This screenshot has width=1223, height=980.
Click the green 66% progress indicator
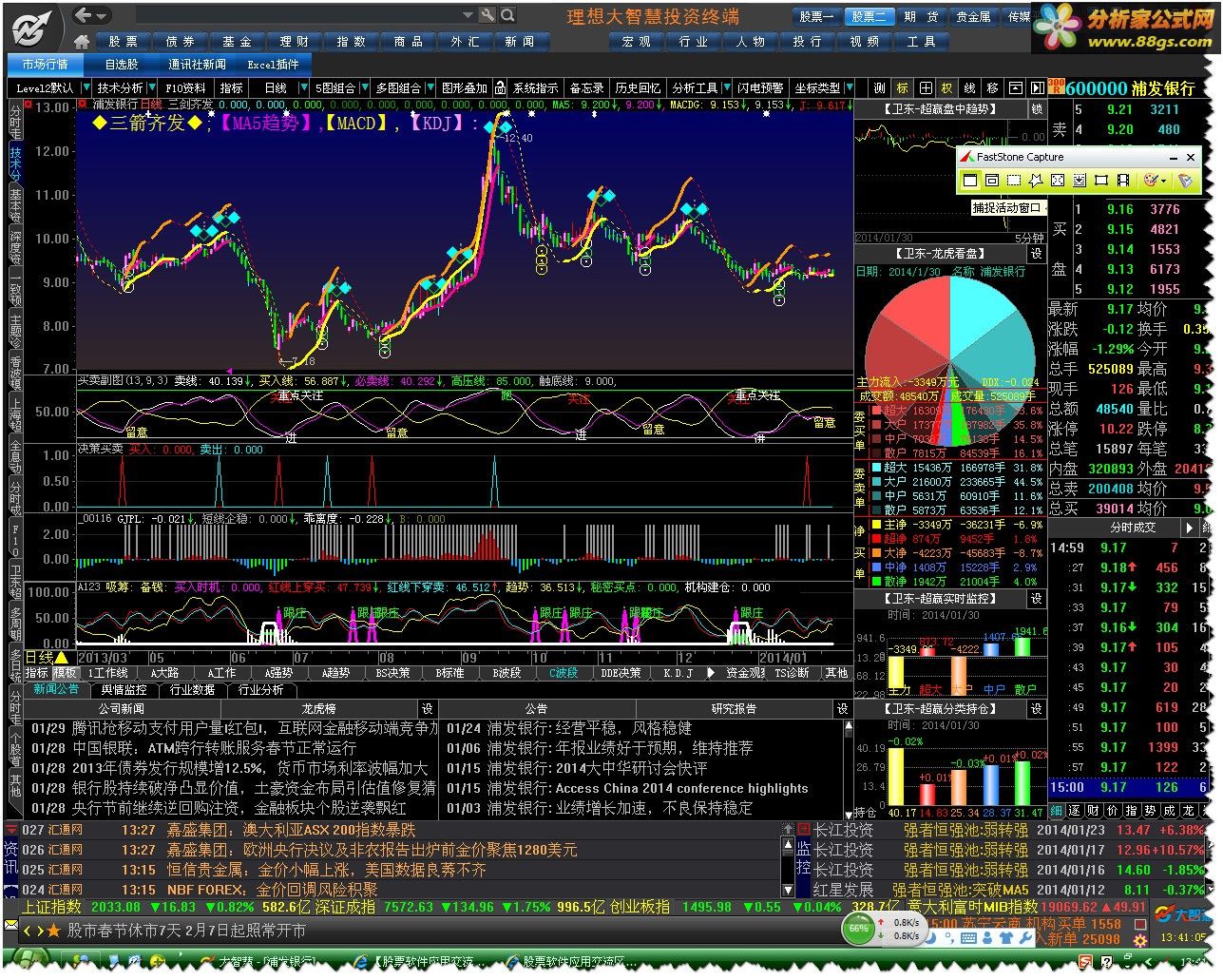859,928
